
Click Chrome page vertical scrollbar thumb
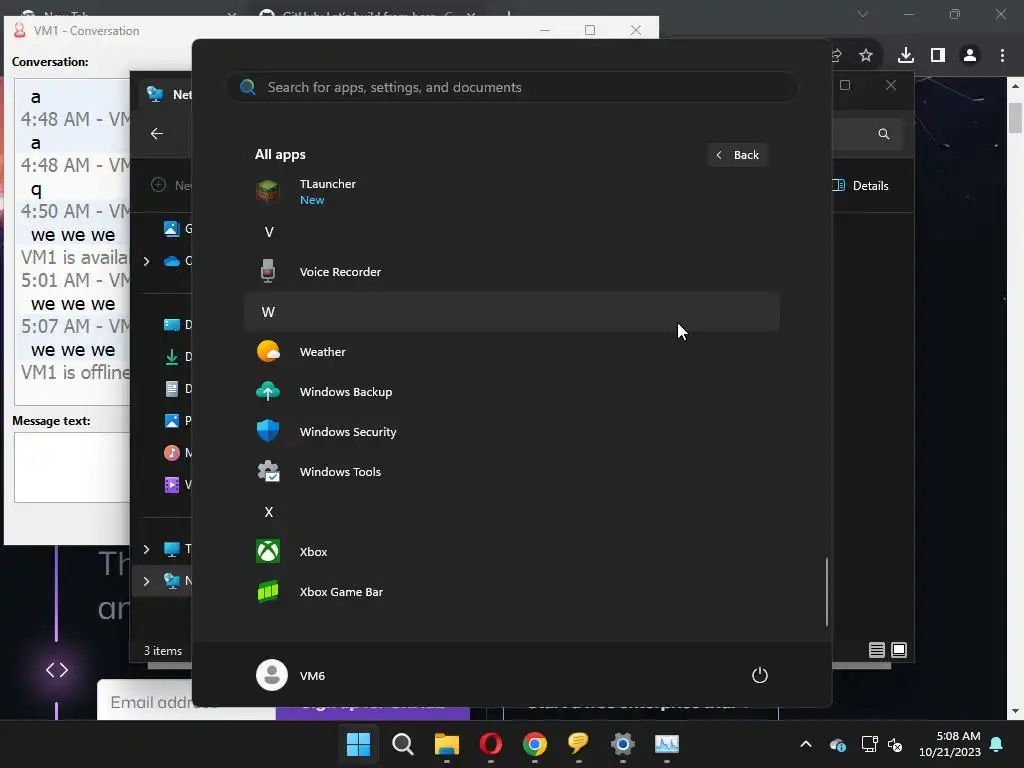pos(1015,118)
